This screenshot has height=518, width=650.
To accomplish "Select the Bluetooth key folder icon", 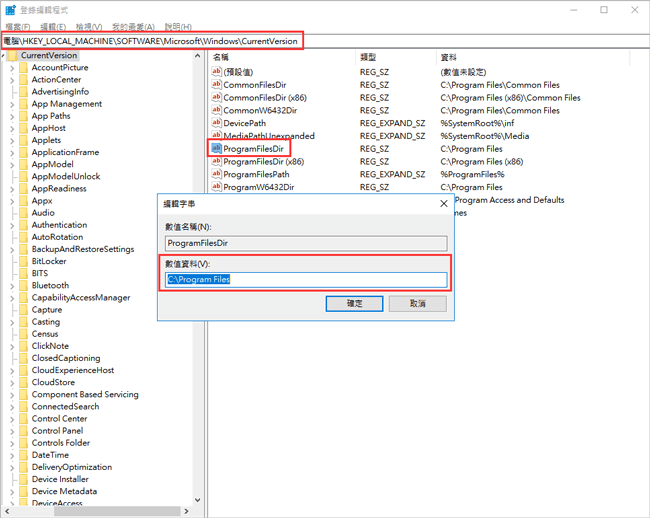I will 23,285.
